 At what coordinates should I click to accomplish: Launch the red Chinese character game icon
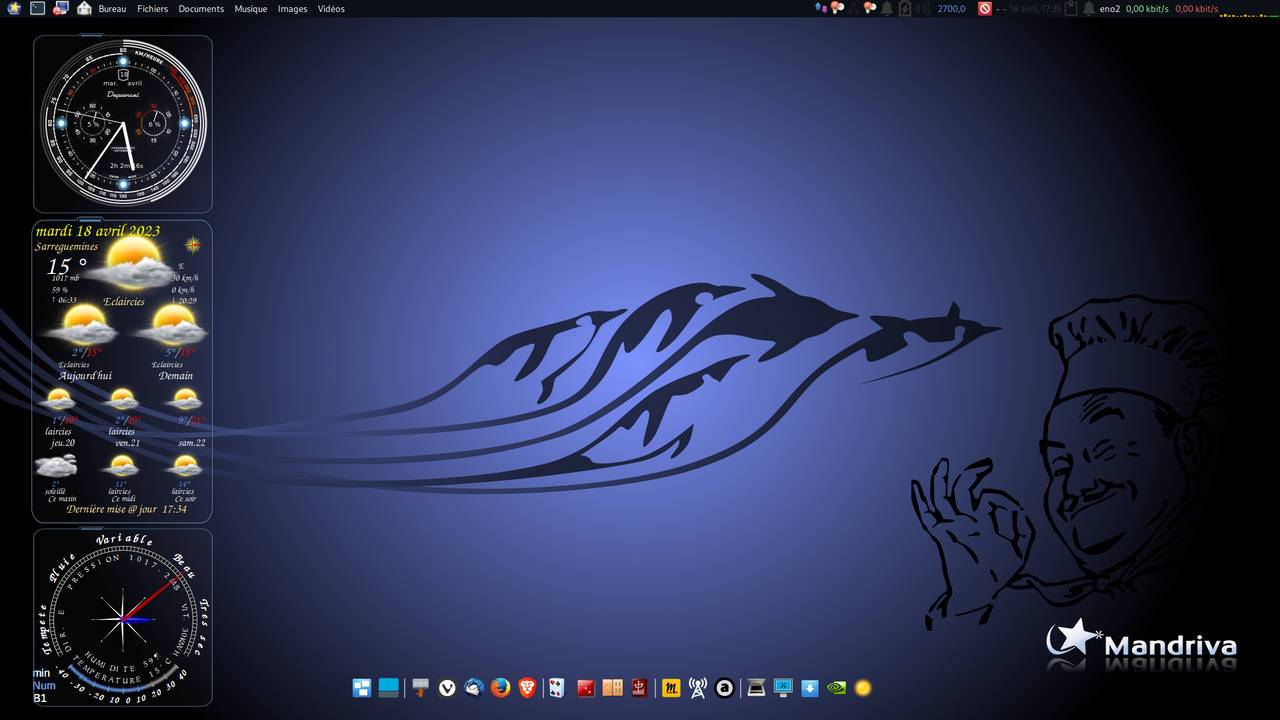pos(640,688)
